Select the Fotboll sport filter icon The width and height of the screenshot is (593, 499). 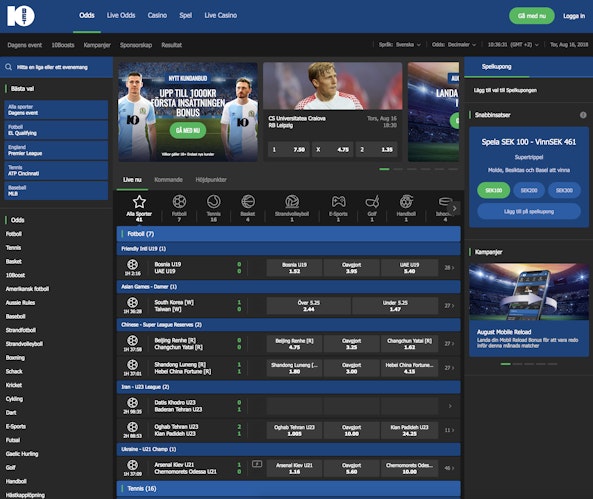[x=179, y=202]
